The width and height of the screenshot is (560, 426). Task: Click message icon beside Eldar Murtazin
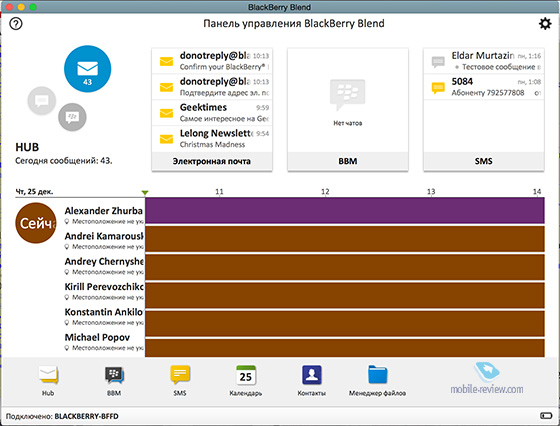click(438, 61)
